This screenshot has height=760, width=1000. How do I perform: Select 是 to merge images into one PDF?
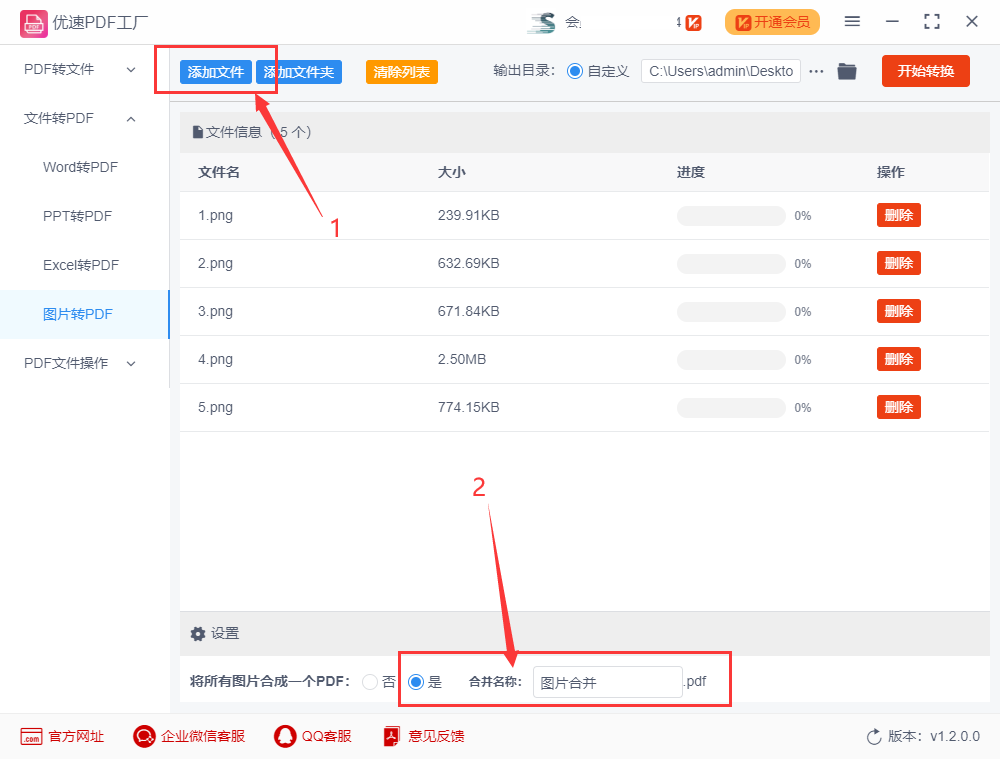[x=416, y=682]
